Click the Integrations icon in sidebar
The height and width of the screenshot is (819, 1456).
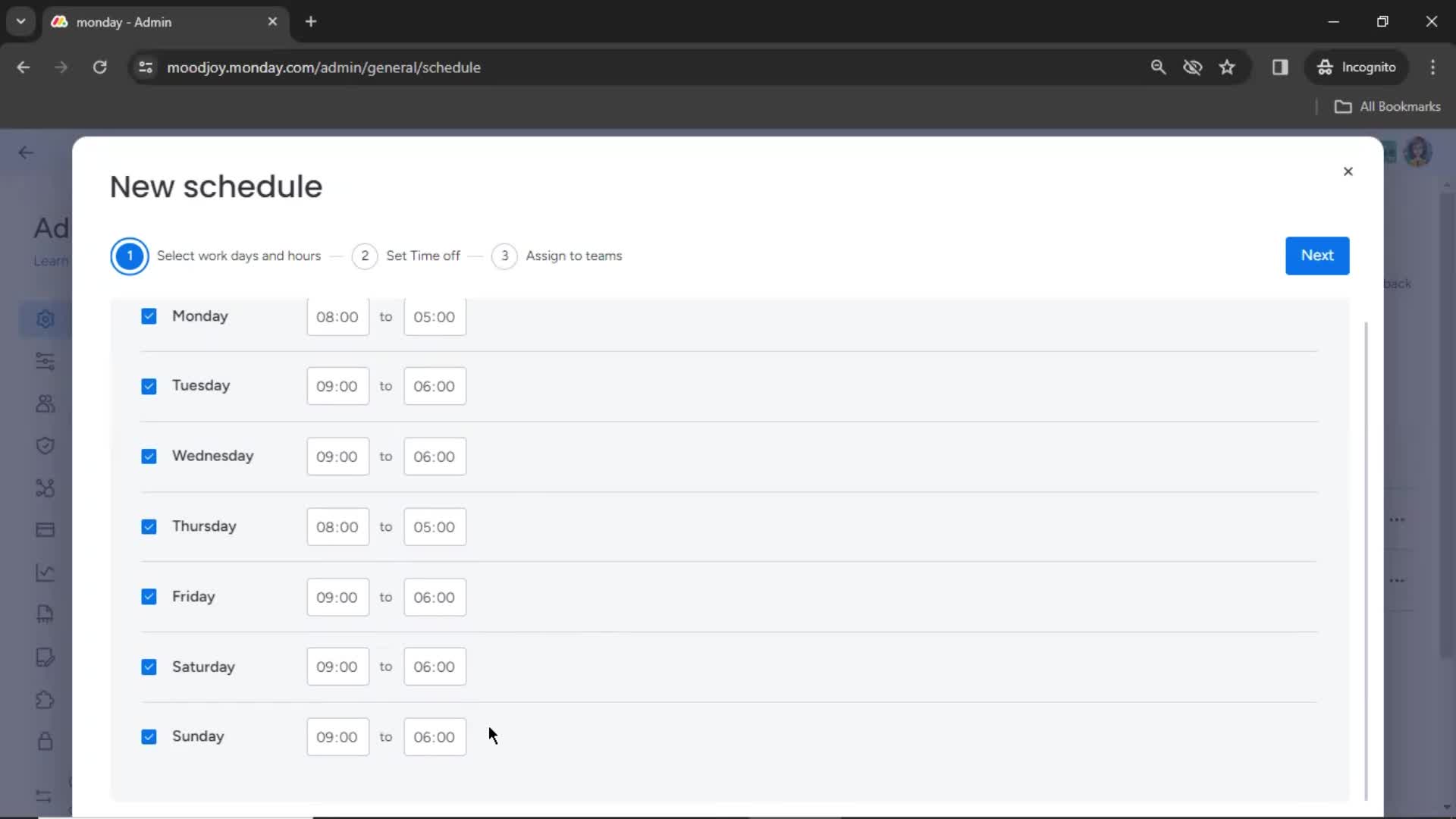point(44,488)
